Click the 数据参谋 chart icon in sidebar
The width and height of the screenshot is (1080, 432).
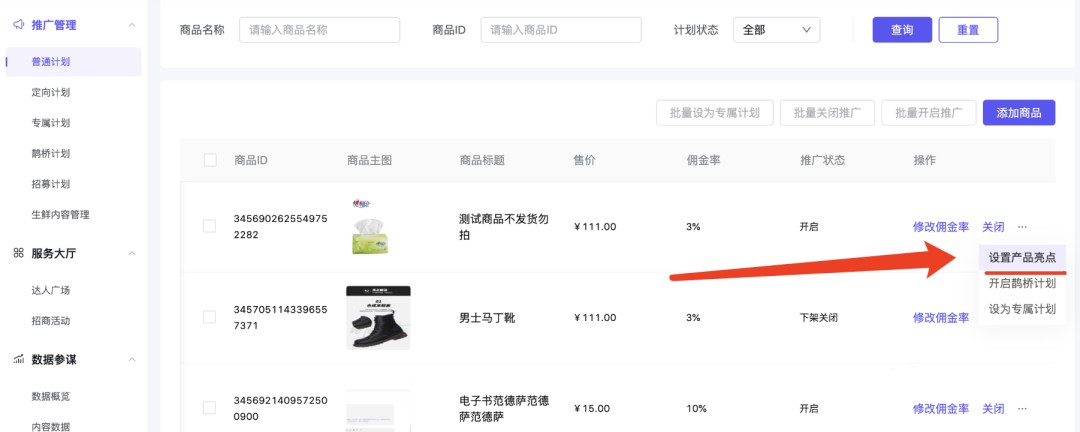[19, 360]
